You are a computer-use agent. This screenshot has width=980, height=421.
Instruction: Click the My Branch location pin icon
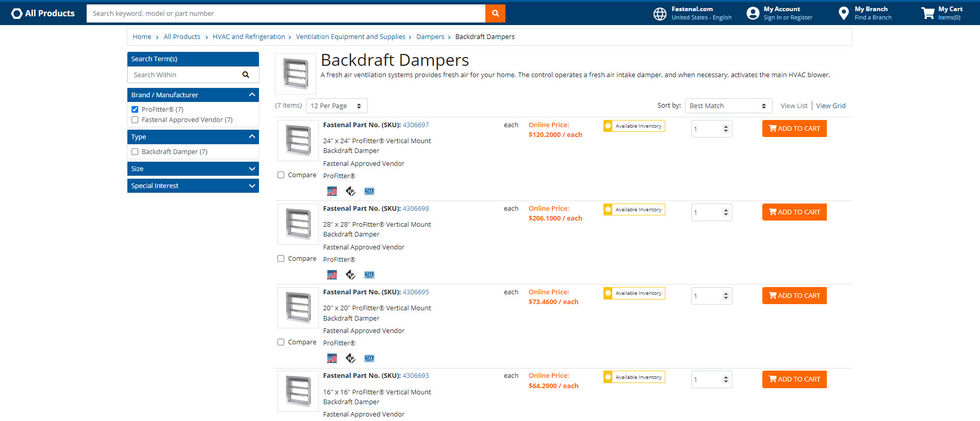click(844, 13)
